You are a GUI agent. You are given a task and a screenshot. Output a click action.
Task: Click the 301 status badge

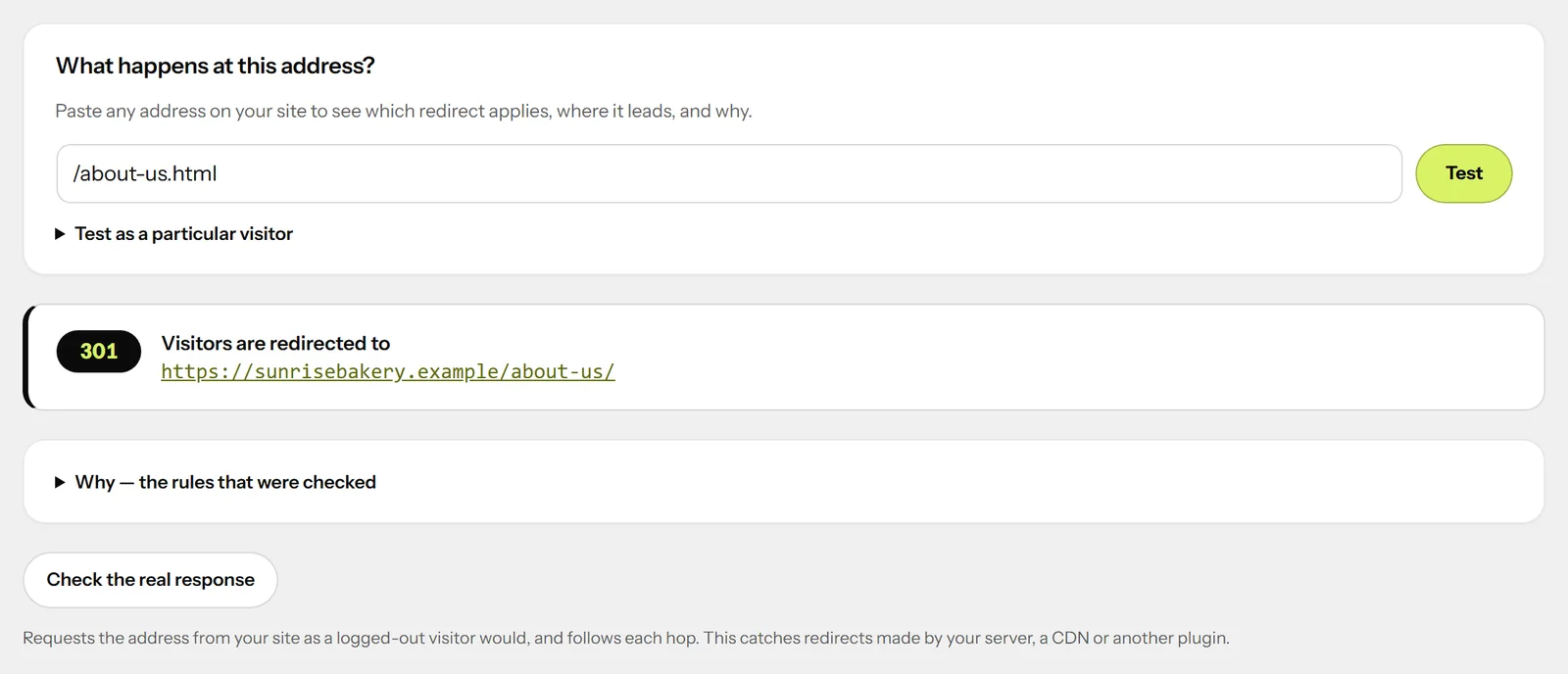(99, 352)
